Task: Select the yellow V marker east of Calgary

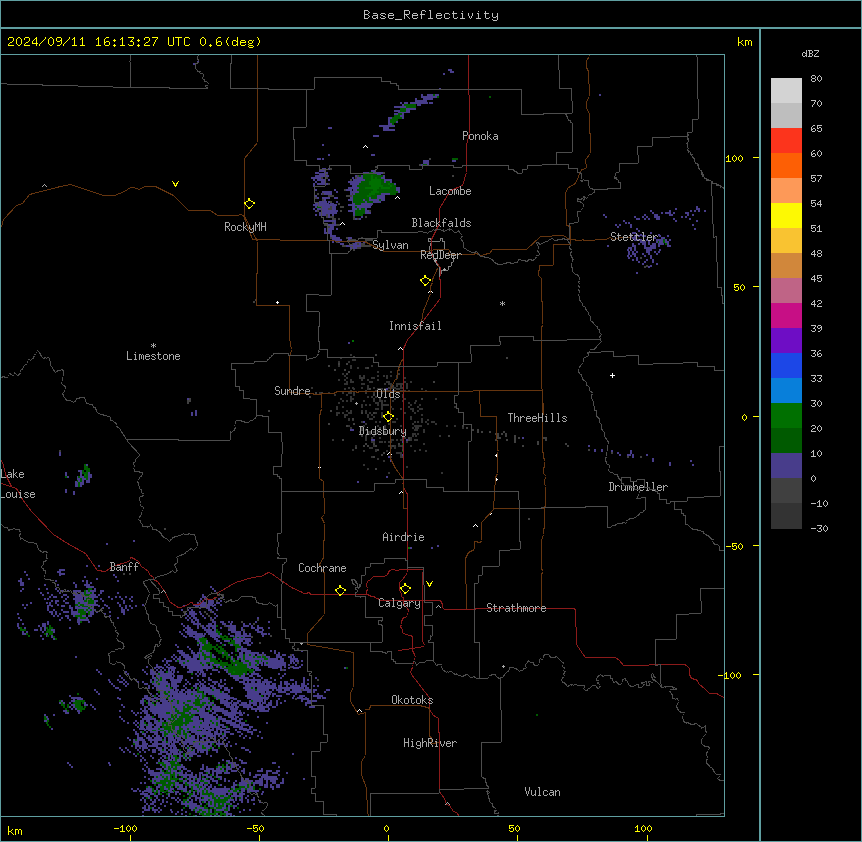Action: [x=429, y=584]
